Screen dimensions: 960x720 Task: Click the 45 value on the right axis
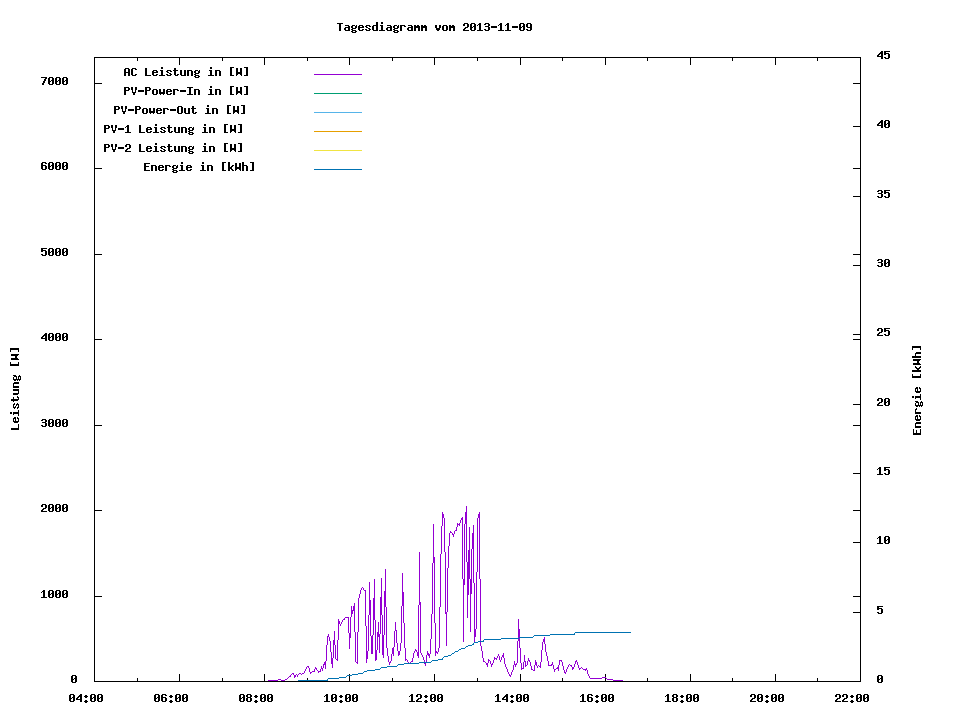click(883, 55)
